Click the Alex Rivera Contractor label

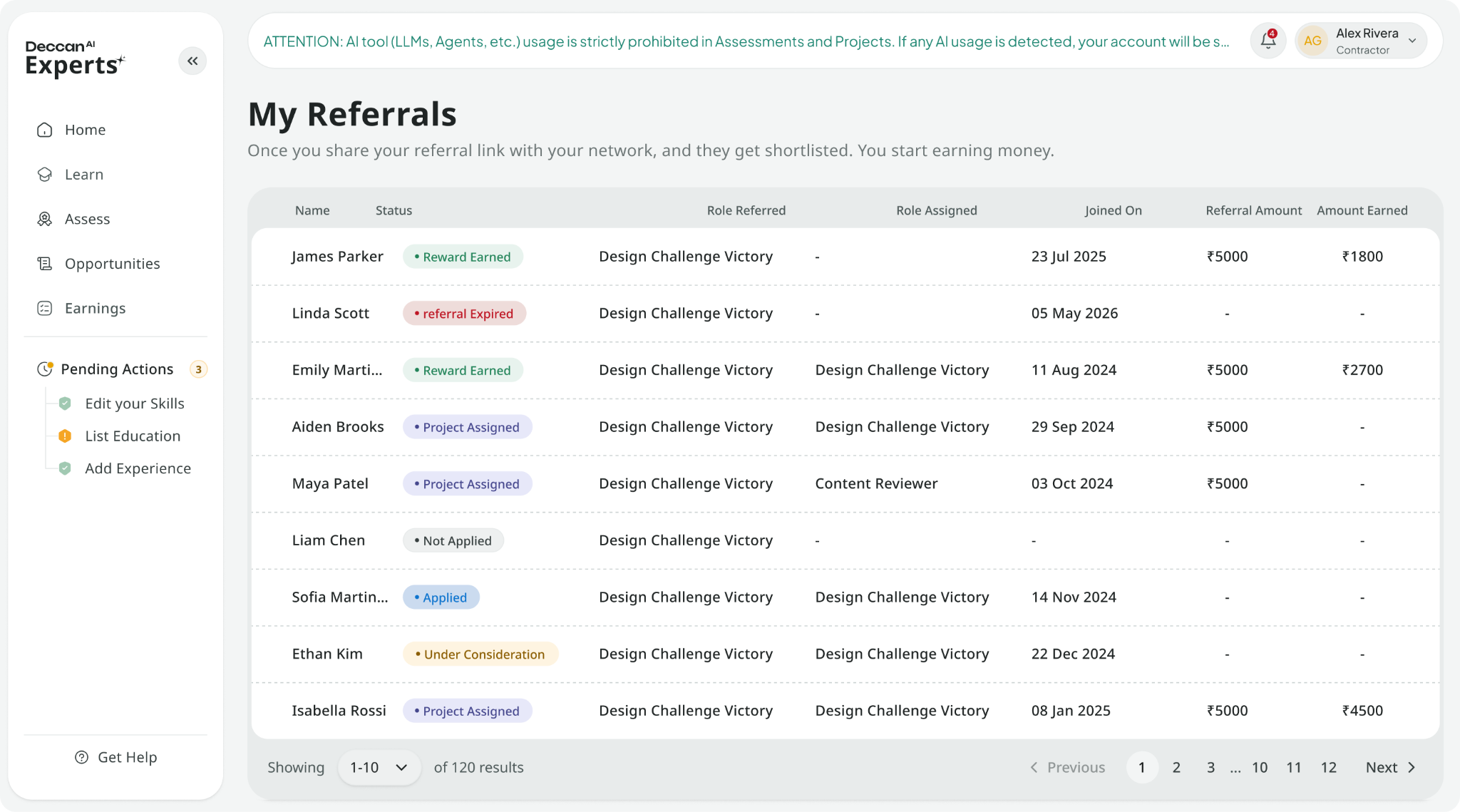[x=1367, y=41]
